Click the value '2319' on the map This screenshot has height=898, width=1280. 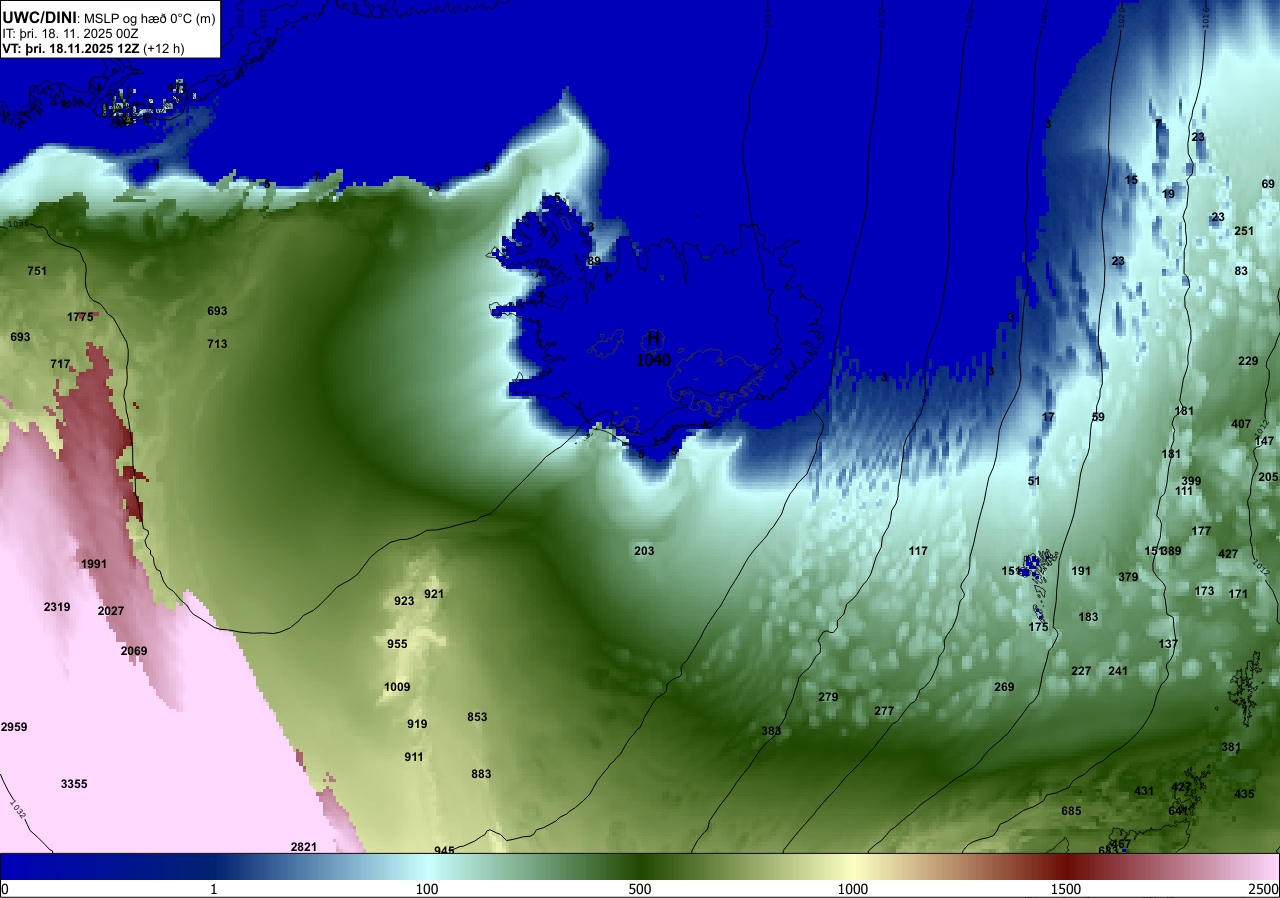[57, 607]
